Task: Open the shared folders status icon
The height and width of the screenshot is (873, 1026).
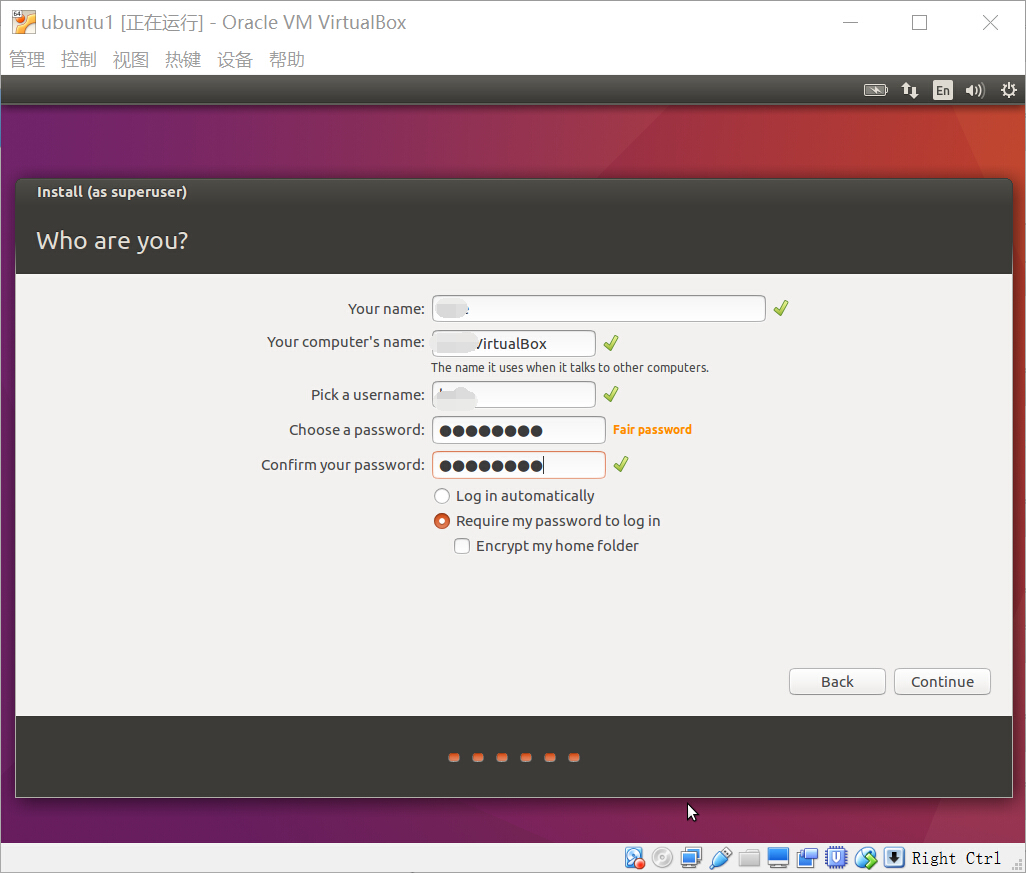Action: [749, 857]
